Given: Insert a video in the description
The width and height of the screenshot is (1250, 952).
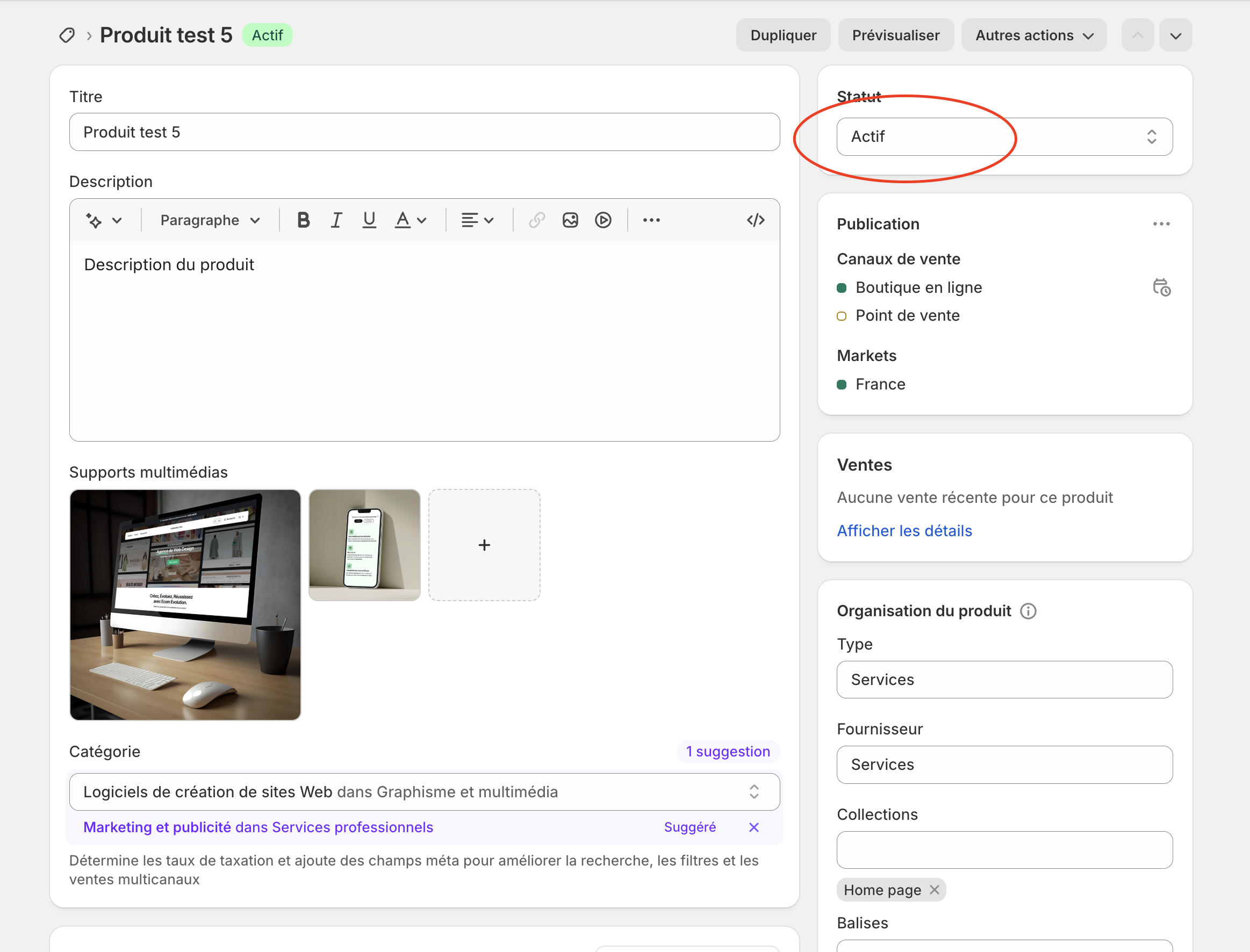Looking at the screenshot, I should (x=603, y=220).
